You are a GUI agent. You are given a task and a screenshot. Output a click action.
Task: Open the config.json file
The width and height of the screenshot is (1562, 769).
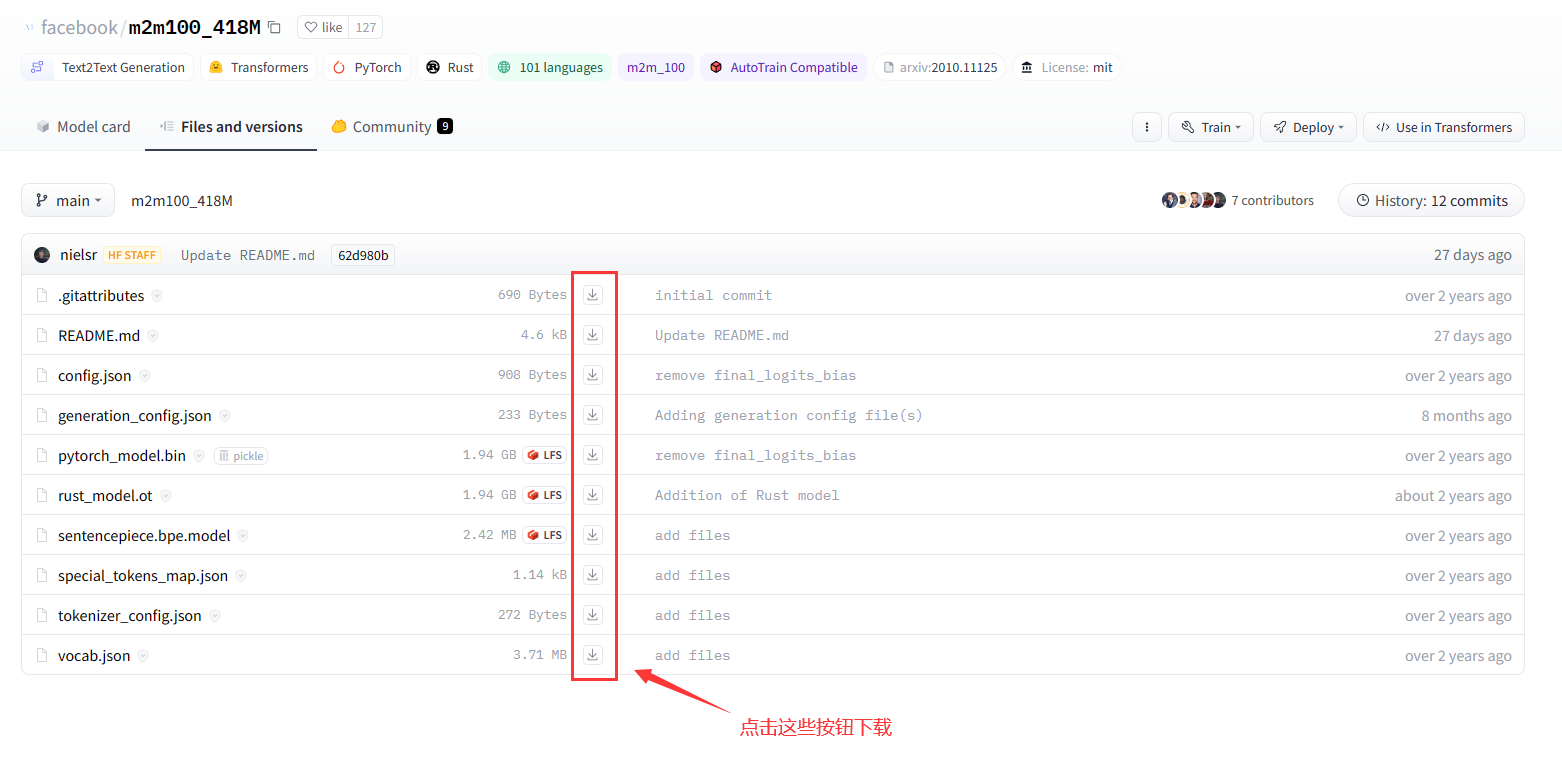point(95,376)
